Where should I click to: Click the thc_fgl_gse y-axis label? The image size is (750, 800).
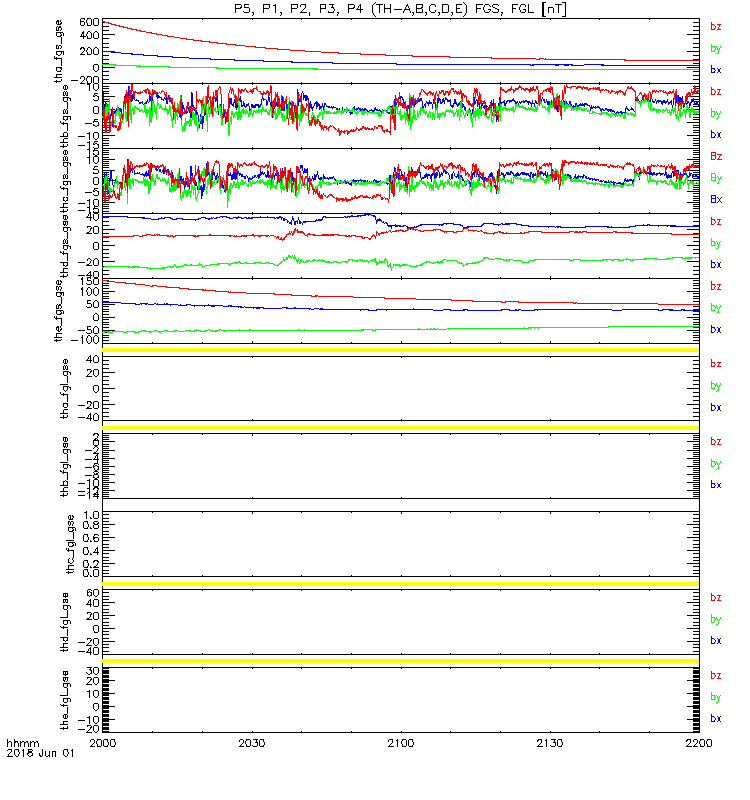[x=71, y=544]
